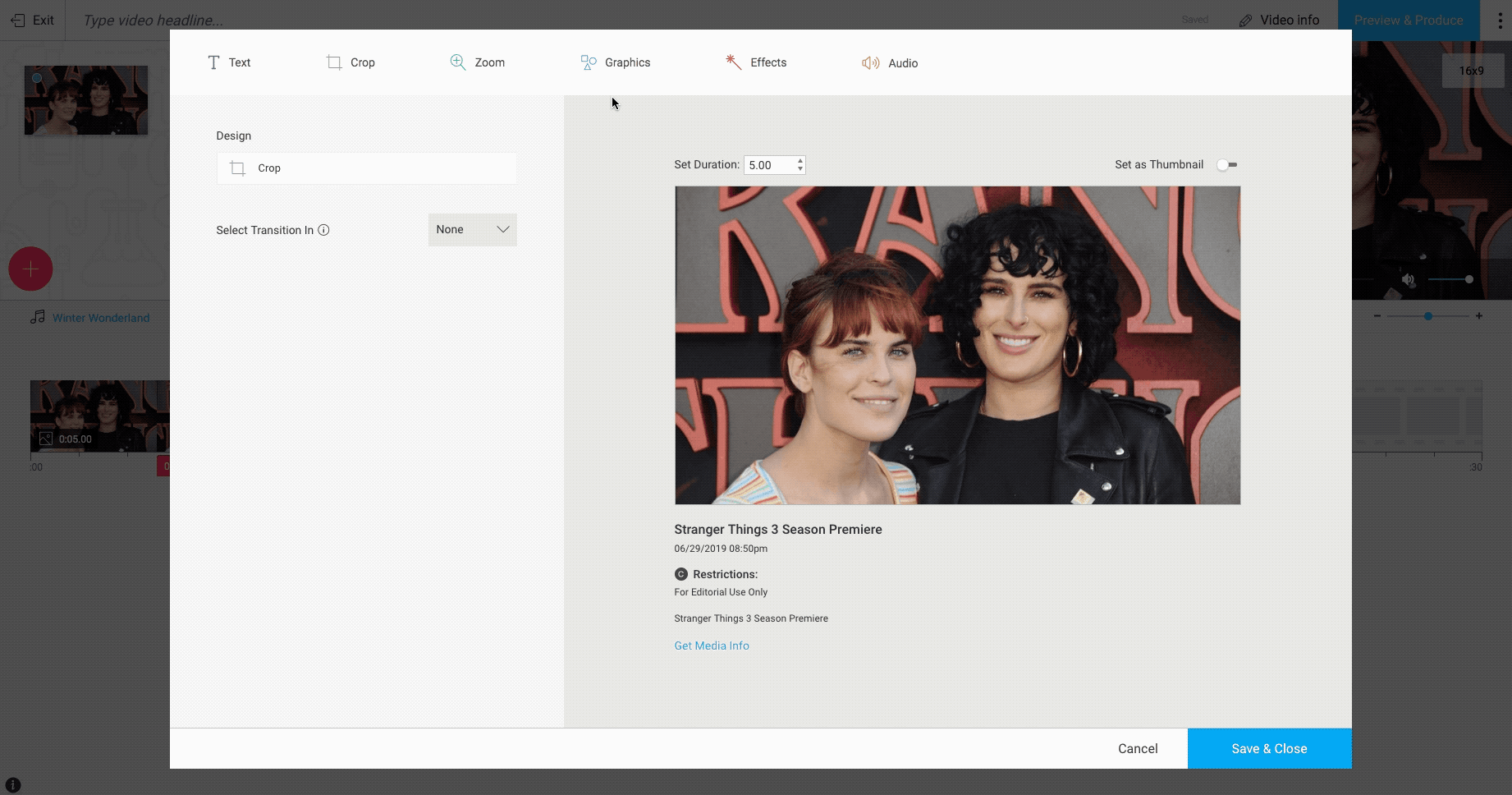The image size is (1512, 795).
Task: Click the date text "06/29/2019 08:50pm"
Action: click(x=721, y=549)
